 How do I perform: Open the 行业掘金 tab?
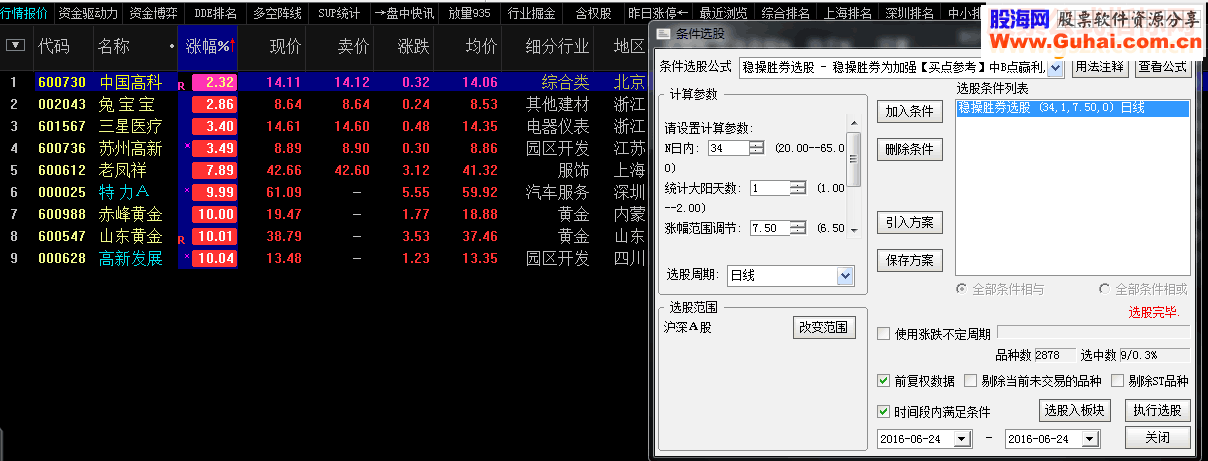531,13
